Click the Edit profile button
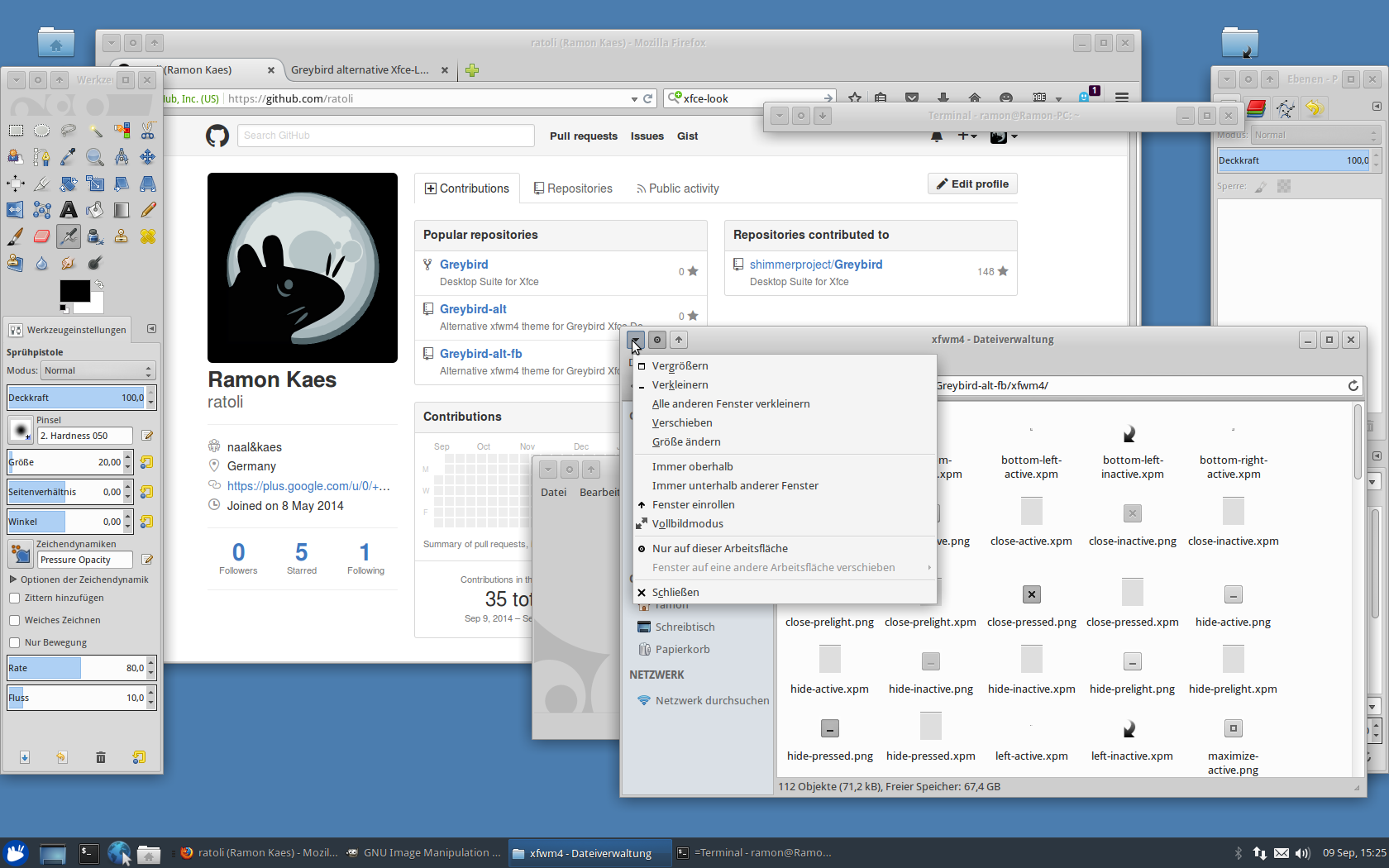 972,184
